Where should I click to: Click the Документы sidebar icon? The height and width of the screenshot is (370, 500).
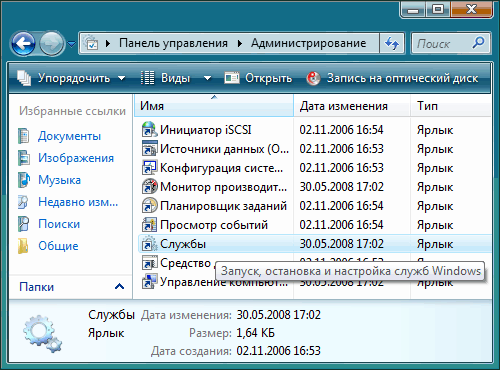coord(23,136)
